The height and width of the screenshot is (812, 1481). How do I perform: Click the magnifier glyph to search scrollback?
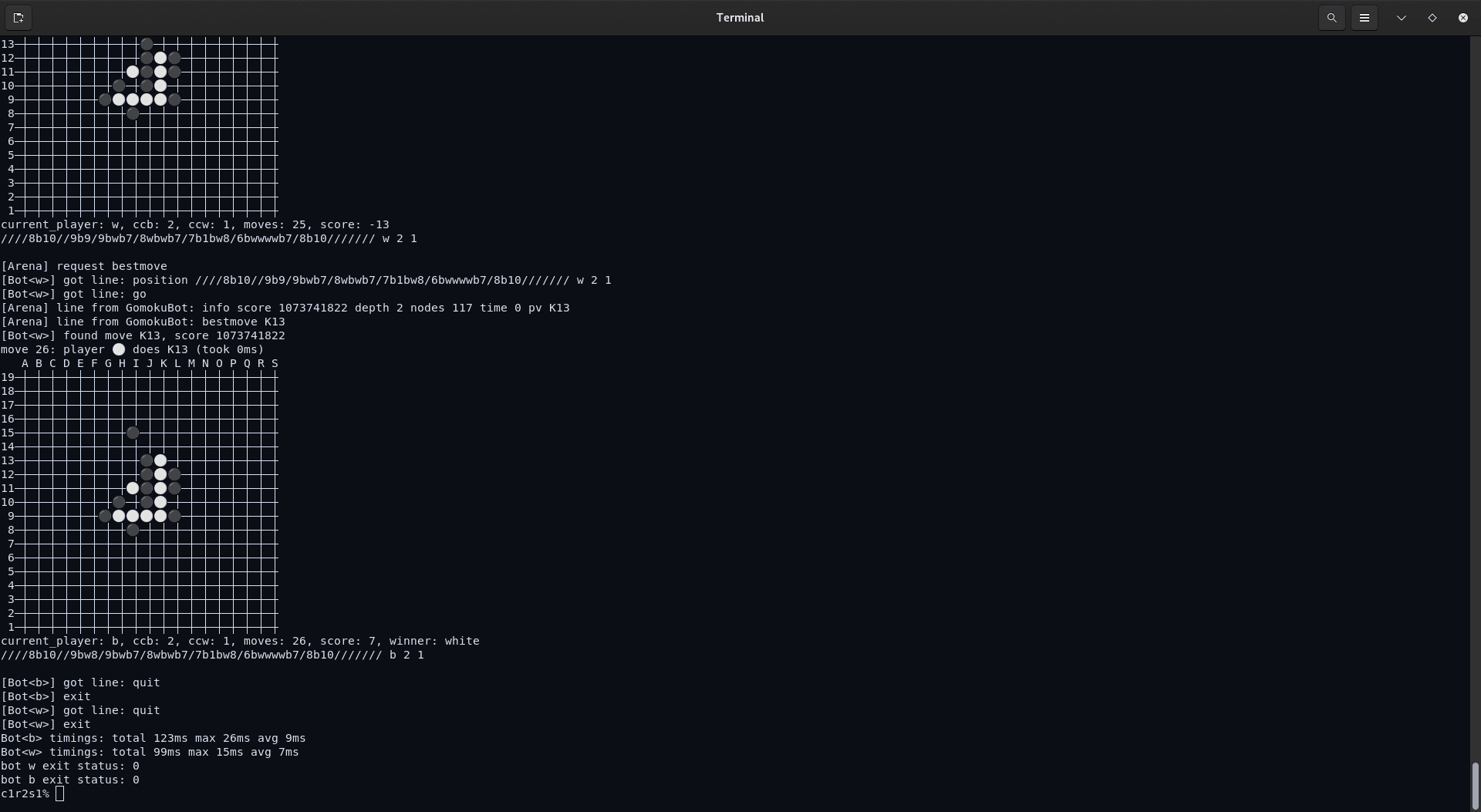[1331, 17]
